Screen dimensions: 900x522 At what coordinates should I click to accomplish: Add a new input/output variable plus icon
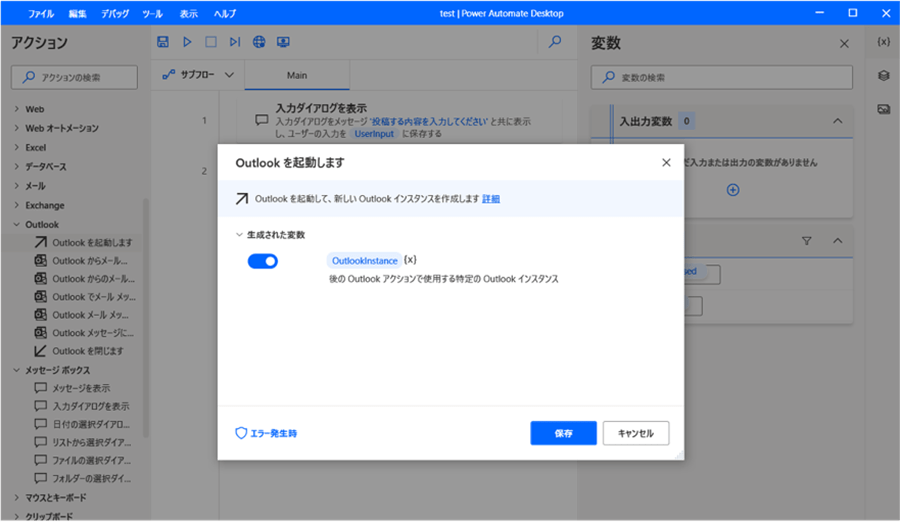733,190
